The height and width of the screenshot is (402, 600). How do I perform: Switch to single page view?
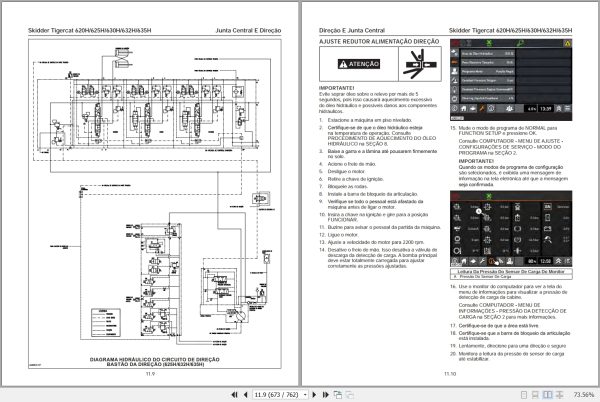[524, 394]
